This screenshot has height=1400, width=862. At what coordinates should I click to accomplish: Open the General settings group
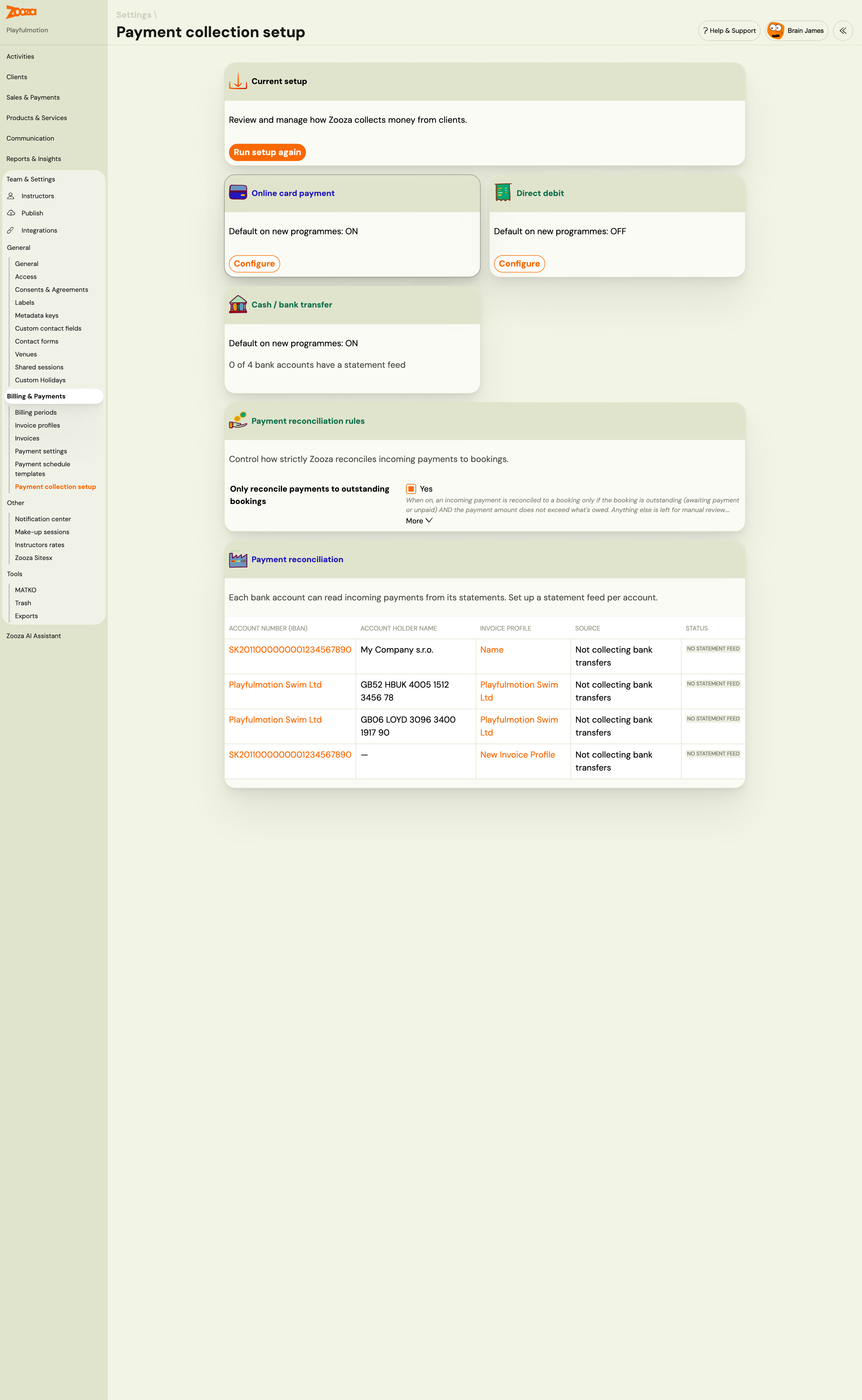tap(19, 247)
